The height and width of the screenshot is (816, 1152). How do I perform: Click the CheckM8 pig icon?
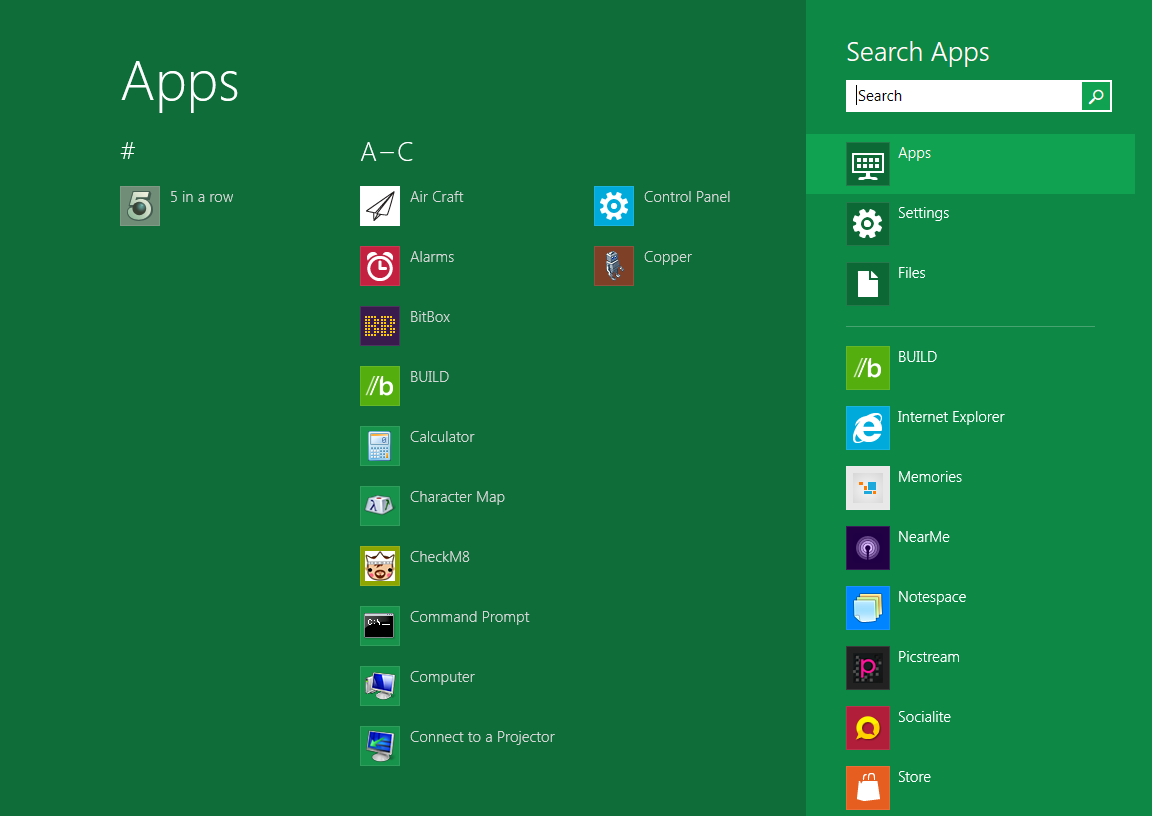coord(380,566)
